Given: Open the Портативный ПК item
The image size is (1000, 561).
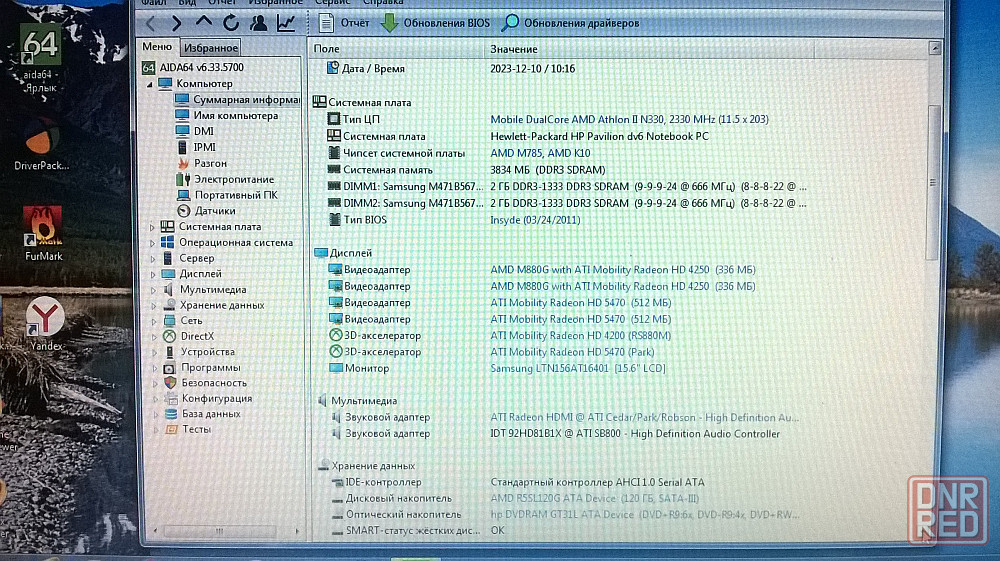Looking at the screenshot, I should click(228, 195).
